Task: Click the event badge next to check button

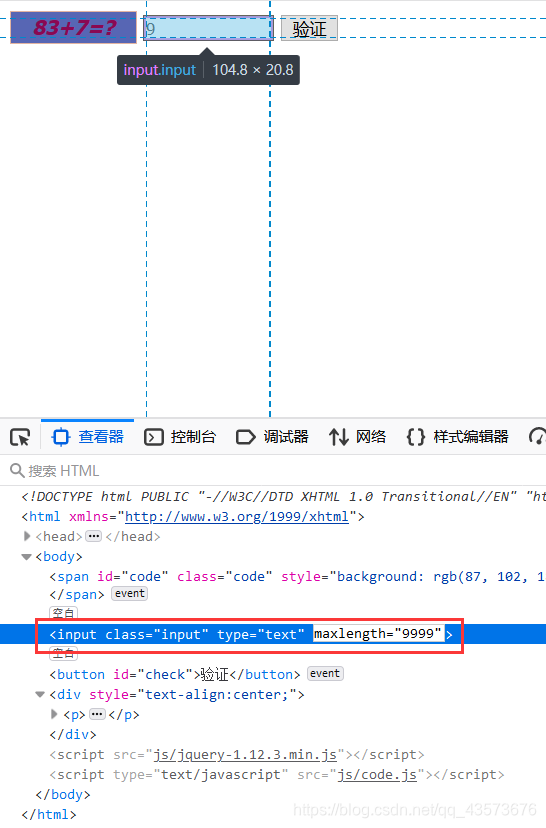Action: pyautogui.click(x=325, y=673)
